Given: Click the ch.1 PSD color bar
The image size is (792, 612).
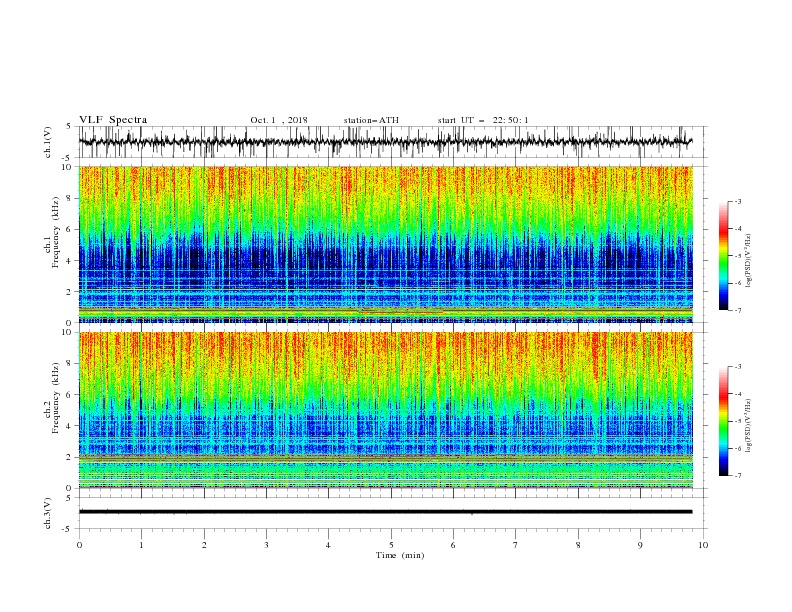Looking at the screenshot, I should [x=724, y=256].
